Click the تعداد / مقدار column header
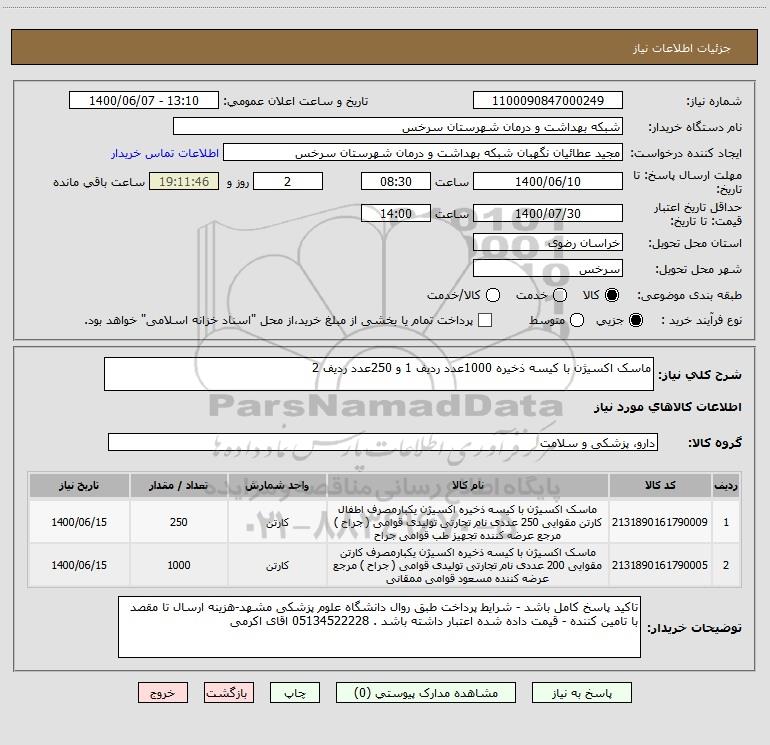Viewport: 770px width, 745px height. point(179,485)
